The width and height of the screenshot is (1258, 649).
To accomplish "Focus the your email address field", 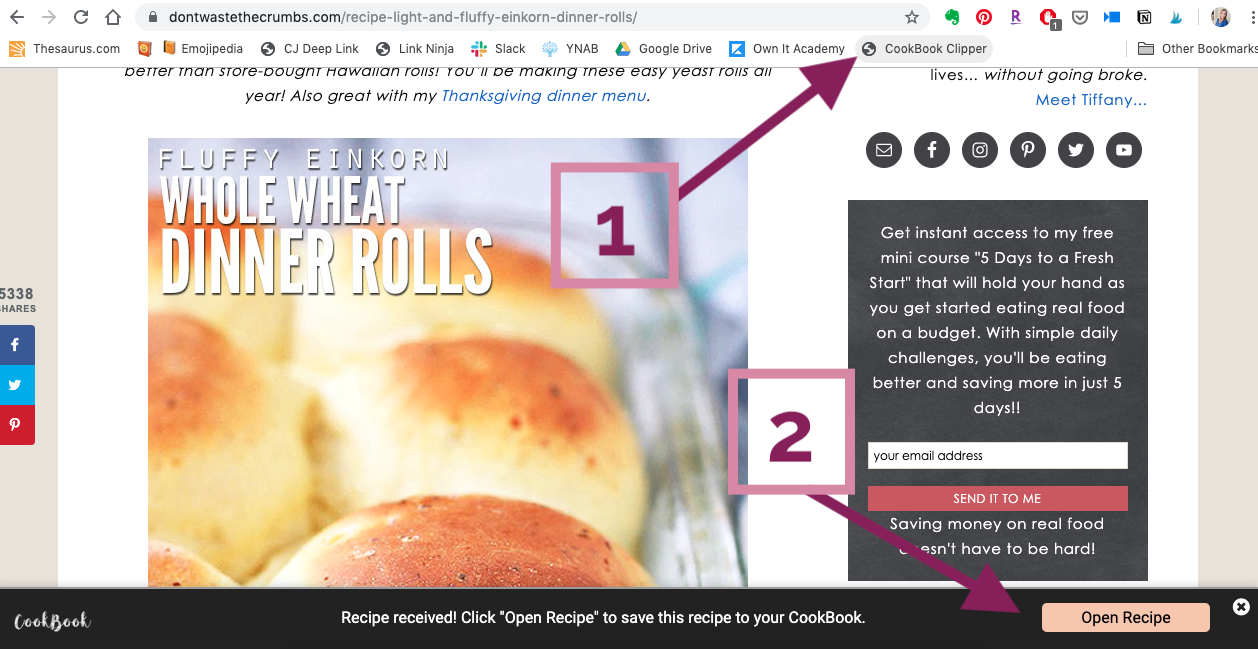I will pyautogui.click(x=998, y=455).
